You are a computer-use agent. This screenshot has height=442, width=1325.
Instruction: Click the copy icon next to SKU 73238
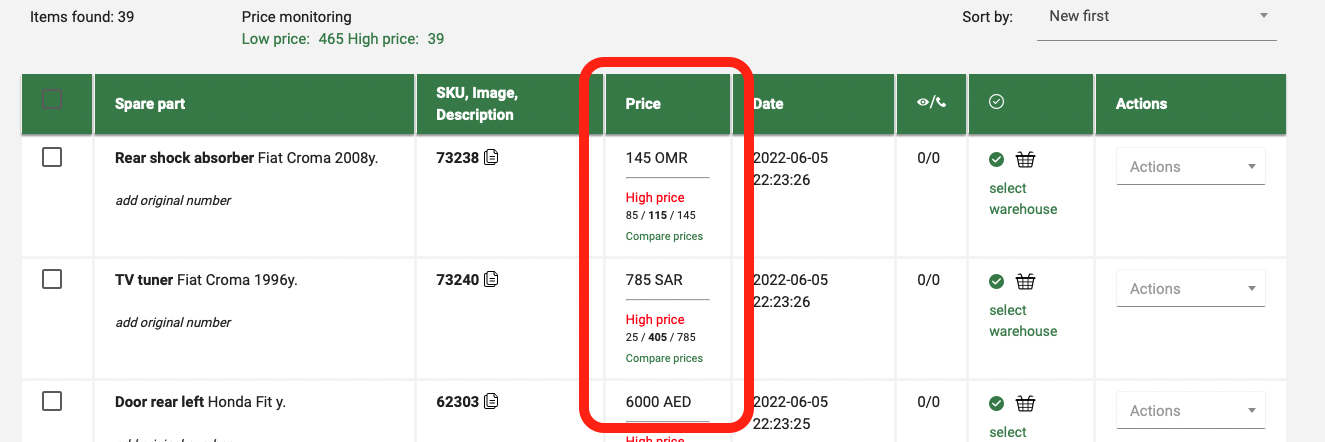point(492,158)
